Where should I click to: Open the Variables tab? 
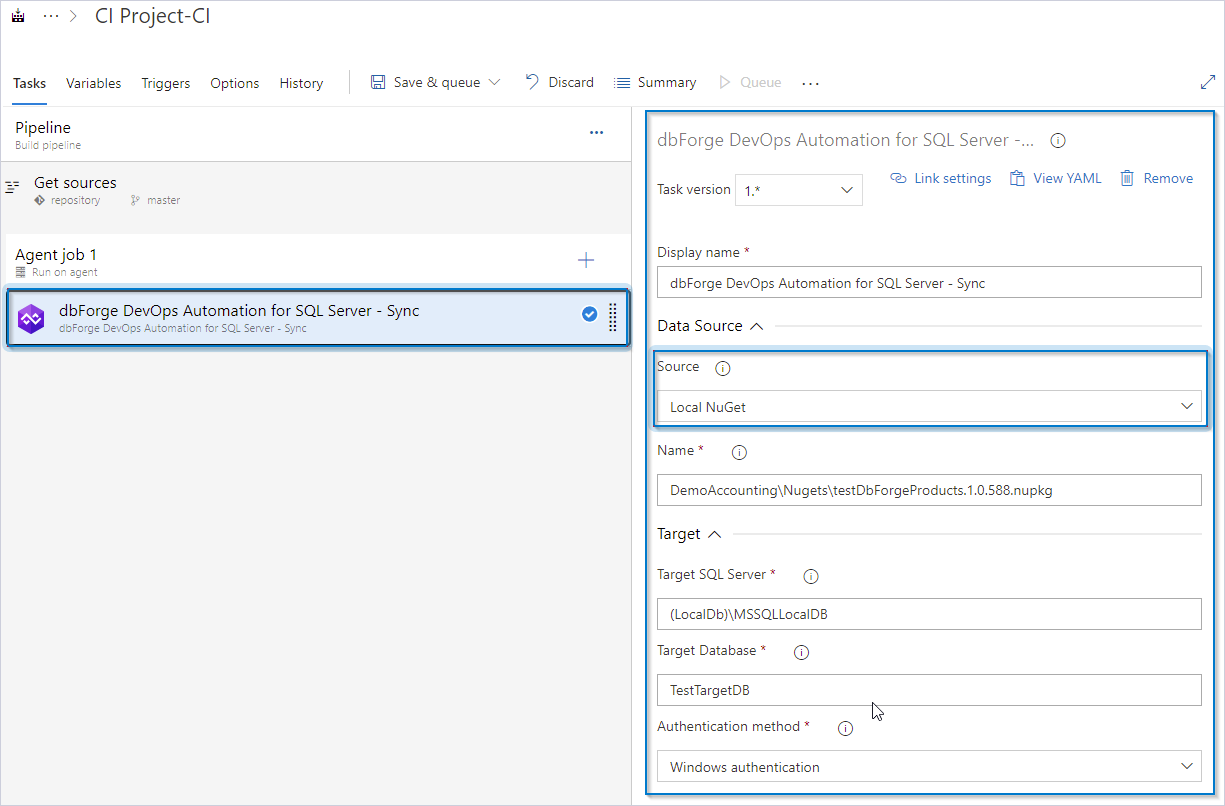pos(94,83)
